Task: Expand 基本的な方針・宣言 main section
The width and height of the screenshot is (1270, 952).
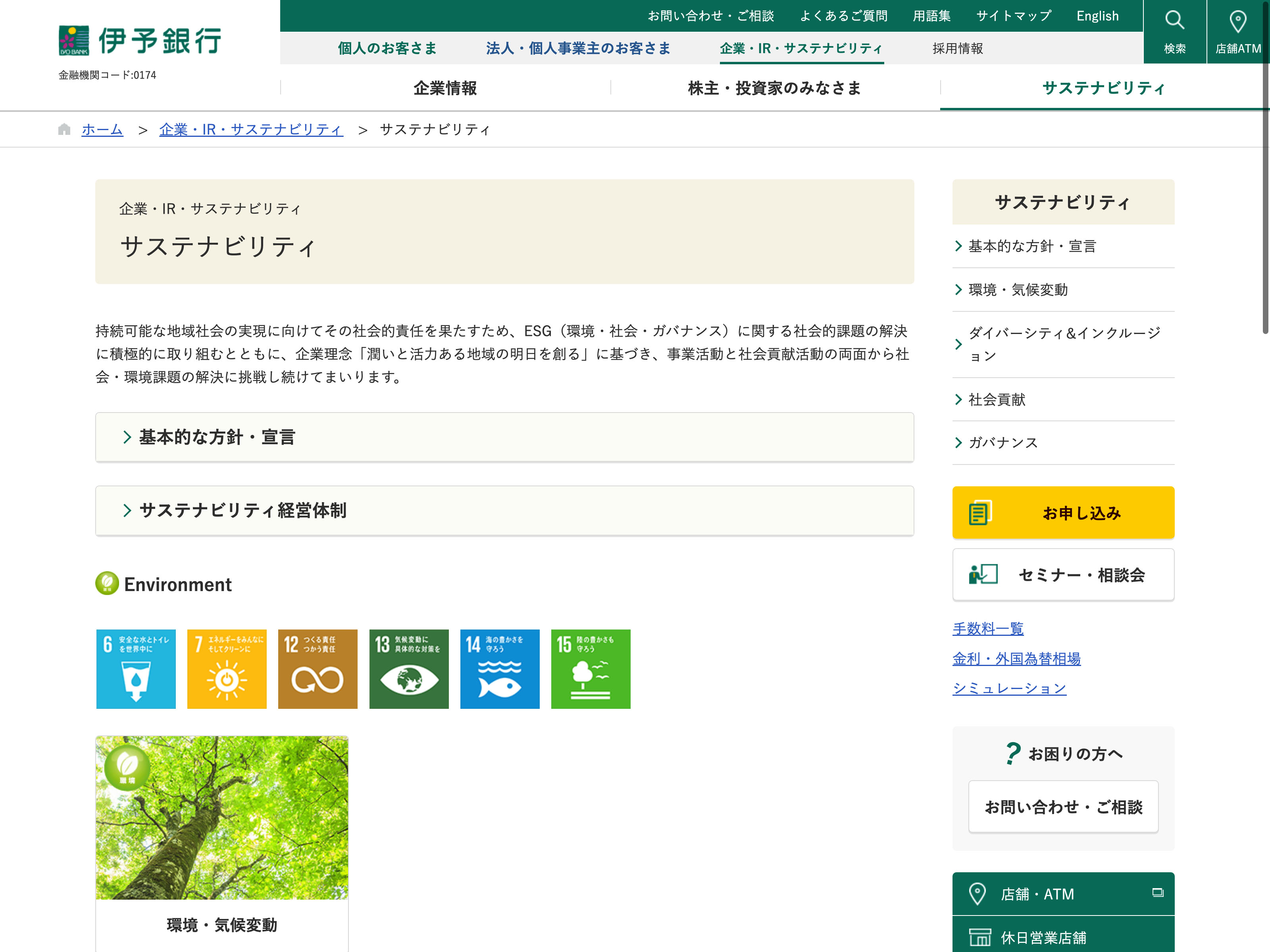Action: click(x=504, y=437)
